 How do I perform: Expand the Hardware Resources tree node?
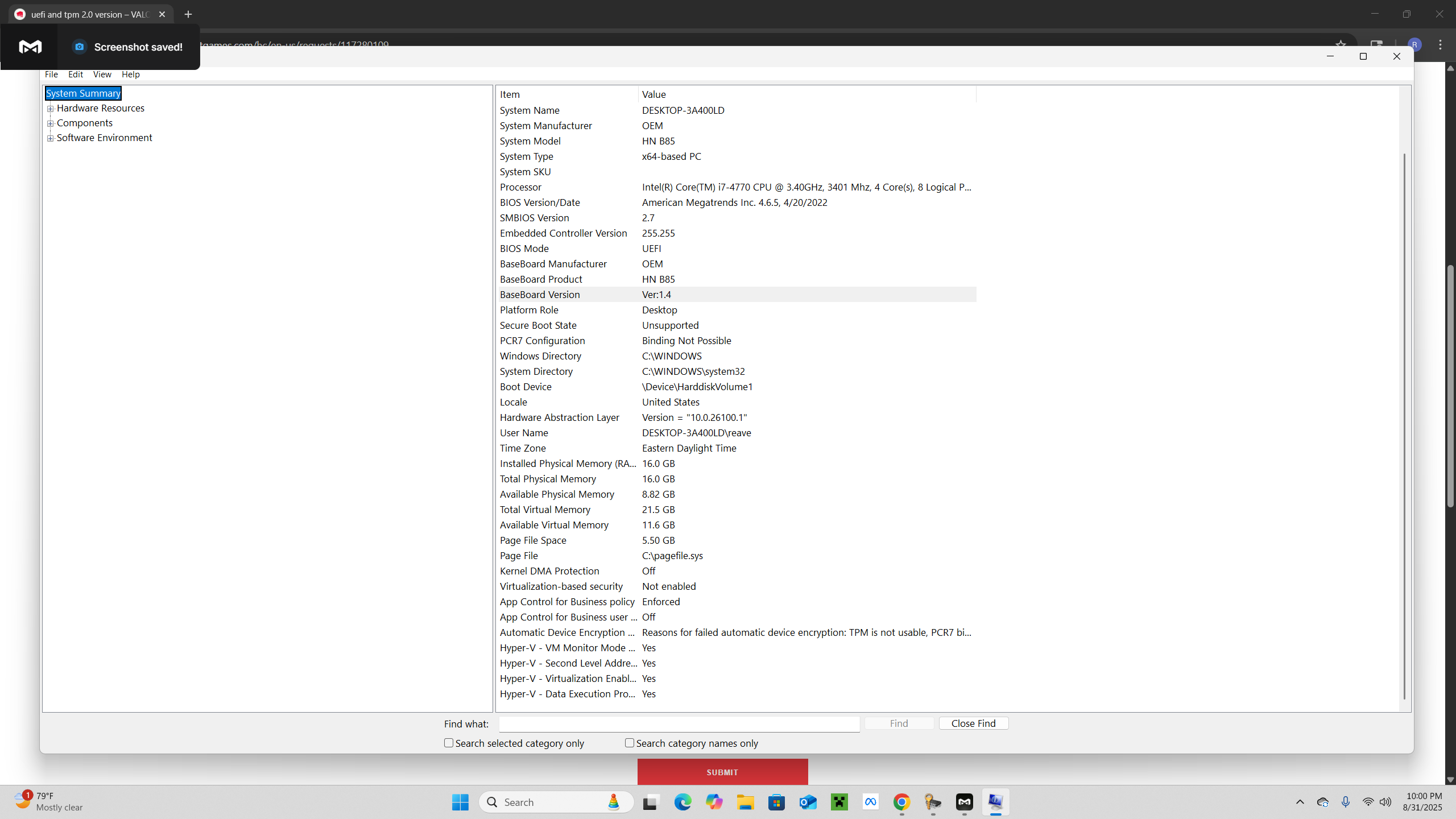(51, 109)
